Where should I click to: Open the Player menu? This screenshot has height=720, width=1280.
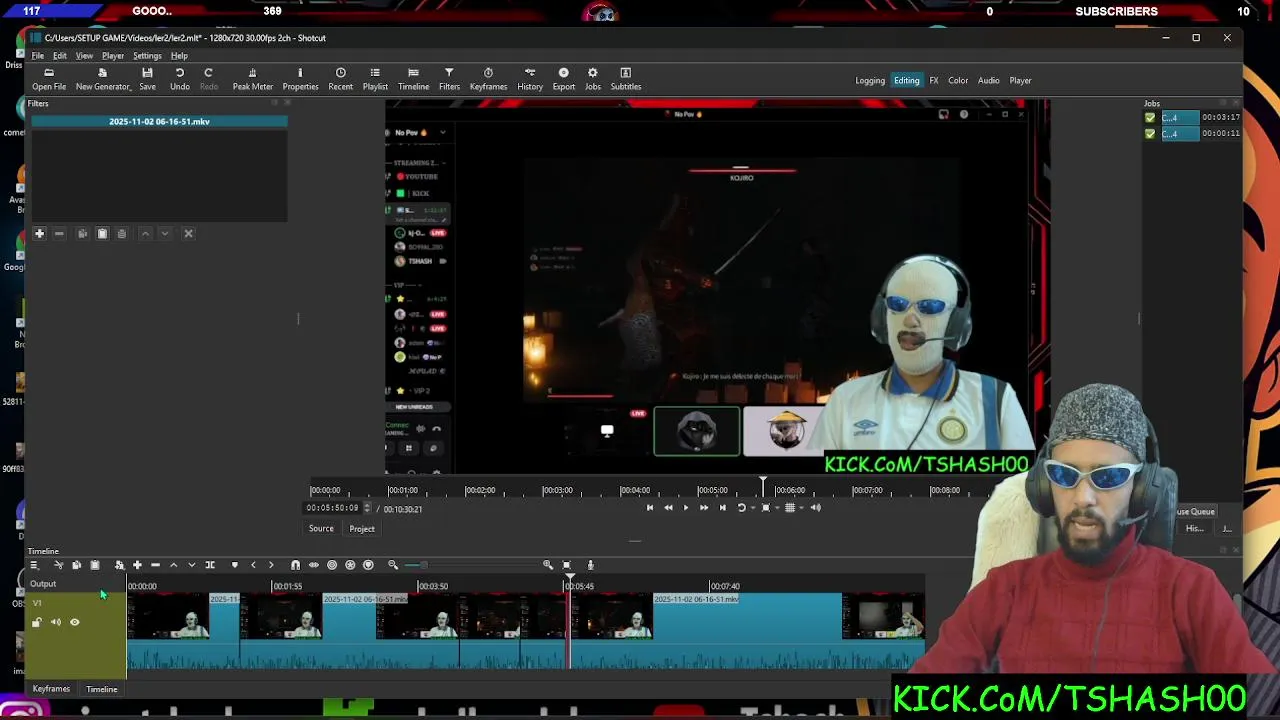coord(113,56)
